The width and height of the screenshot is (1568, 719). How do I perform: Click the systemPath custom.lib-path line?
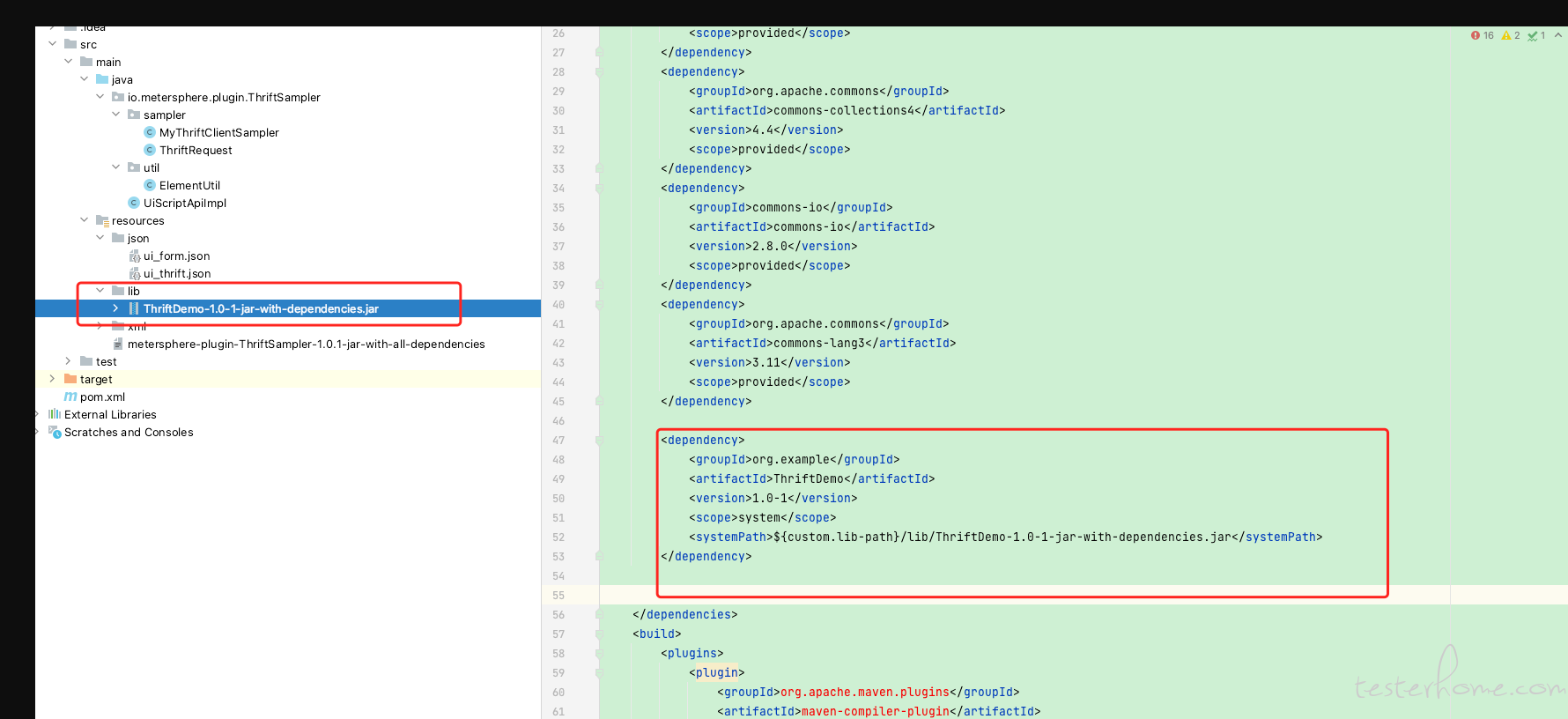coord(1005,537)
